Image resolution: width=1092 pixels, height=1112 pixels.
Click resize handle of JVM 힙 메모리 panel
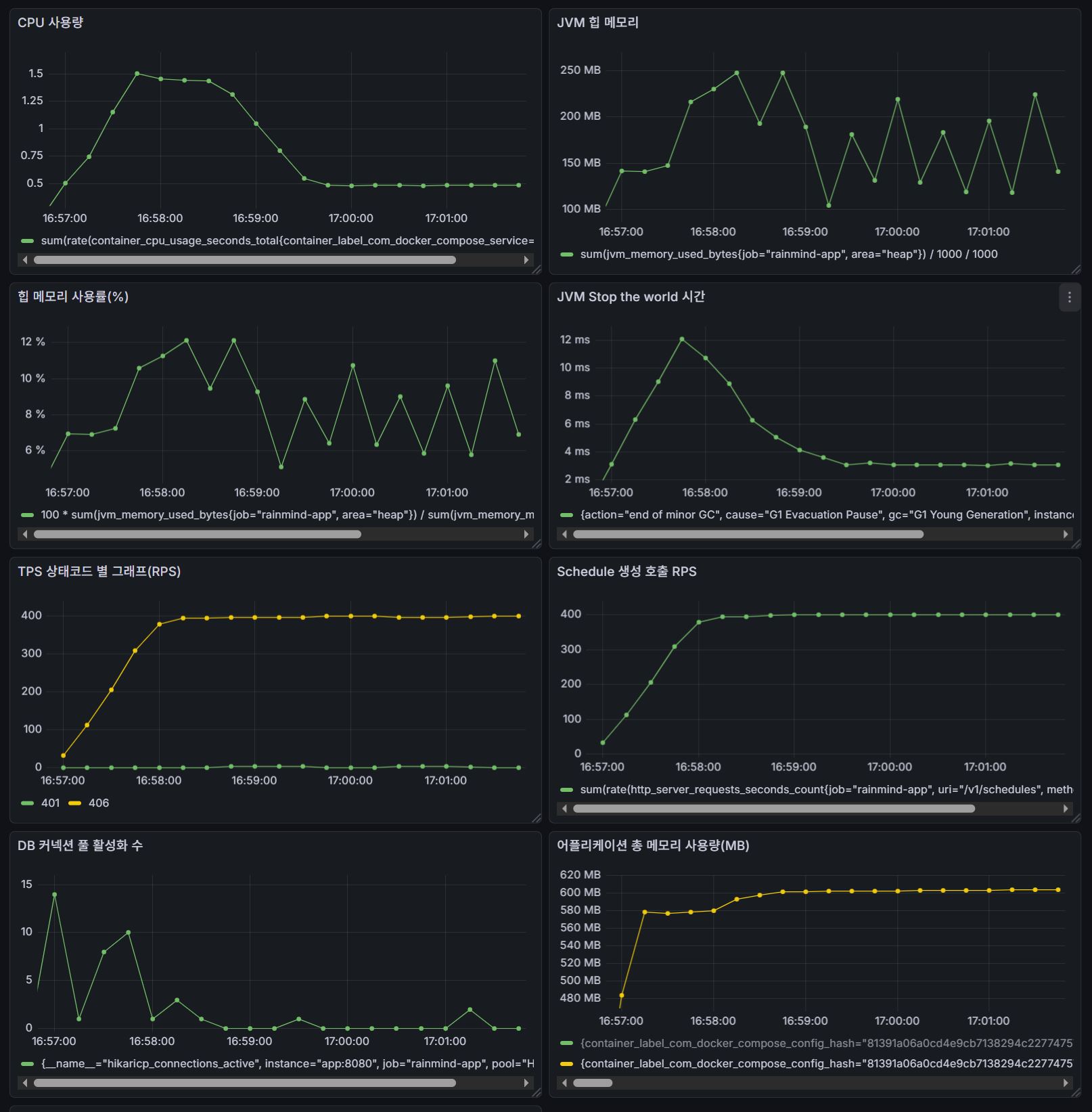click(1076, 269)
